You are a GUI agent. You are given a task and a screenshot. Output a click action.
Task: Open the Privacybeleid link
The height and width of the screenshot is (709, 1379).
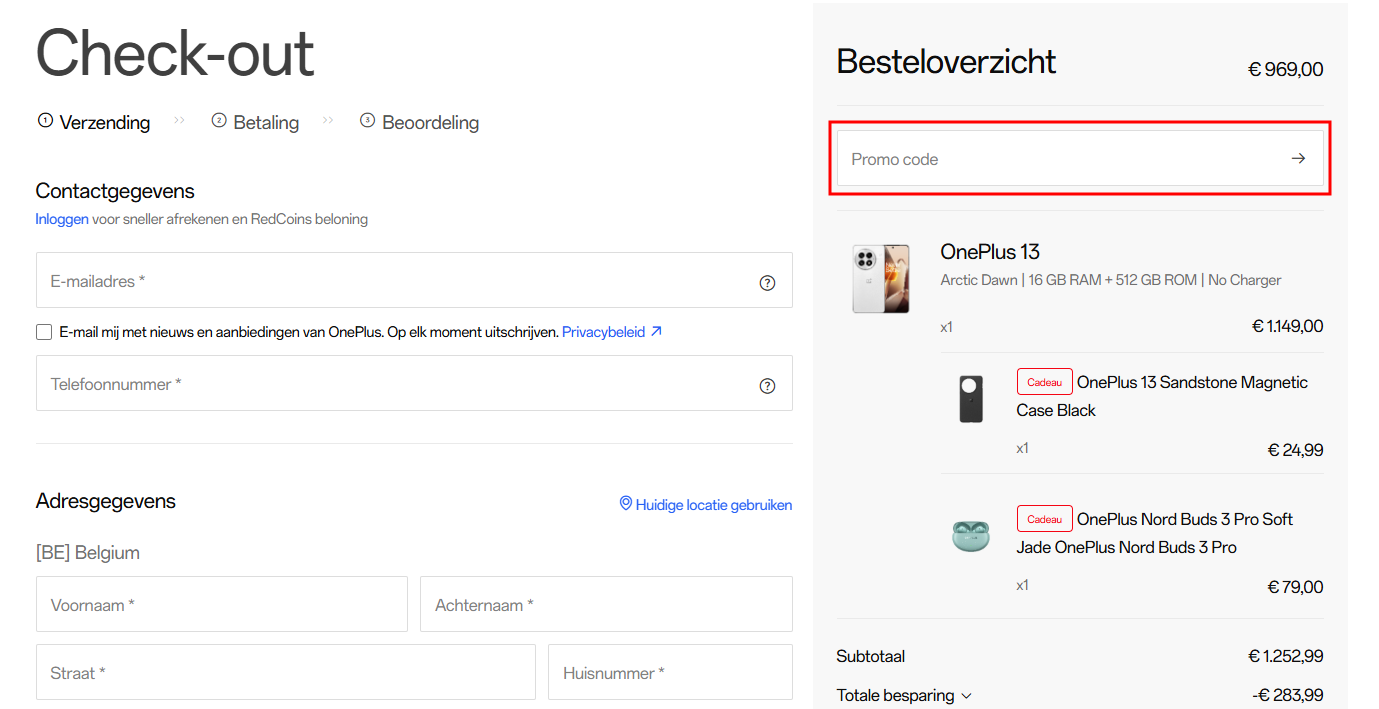coord(603,332)
